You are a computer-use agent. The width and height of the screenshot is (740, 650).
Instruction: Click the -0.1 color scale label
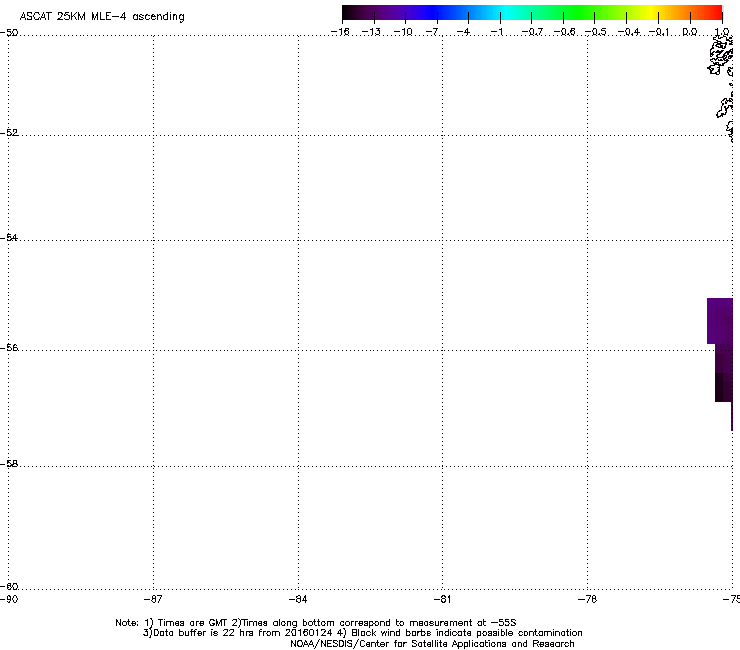click(659, 32)
